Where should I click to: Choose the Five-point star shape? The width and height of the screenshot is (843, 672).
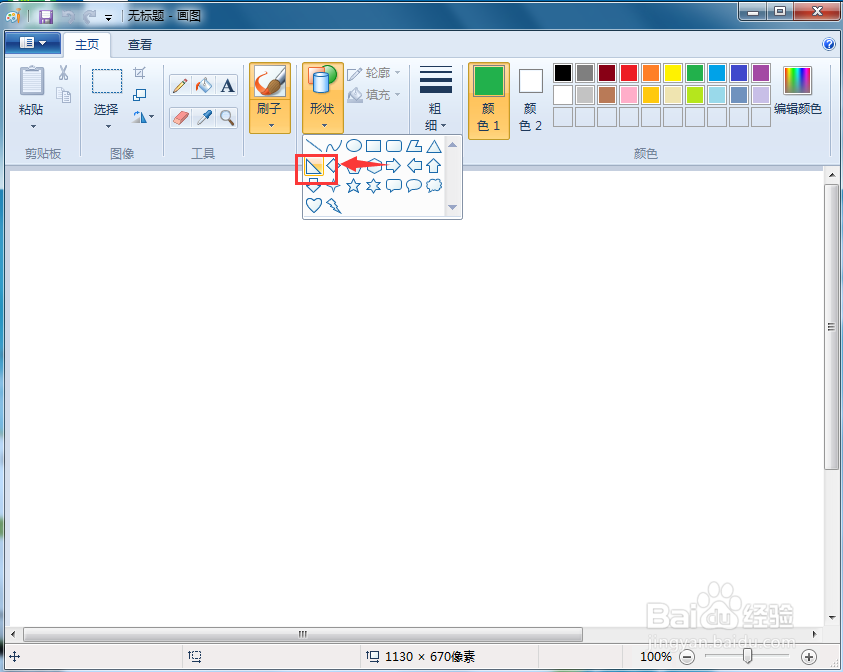353,185
